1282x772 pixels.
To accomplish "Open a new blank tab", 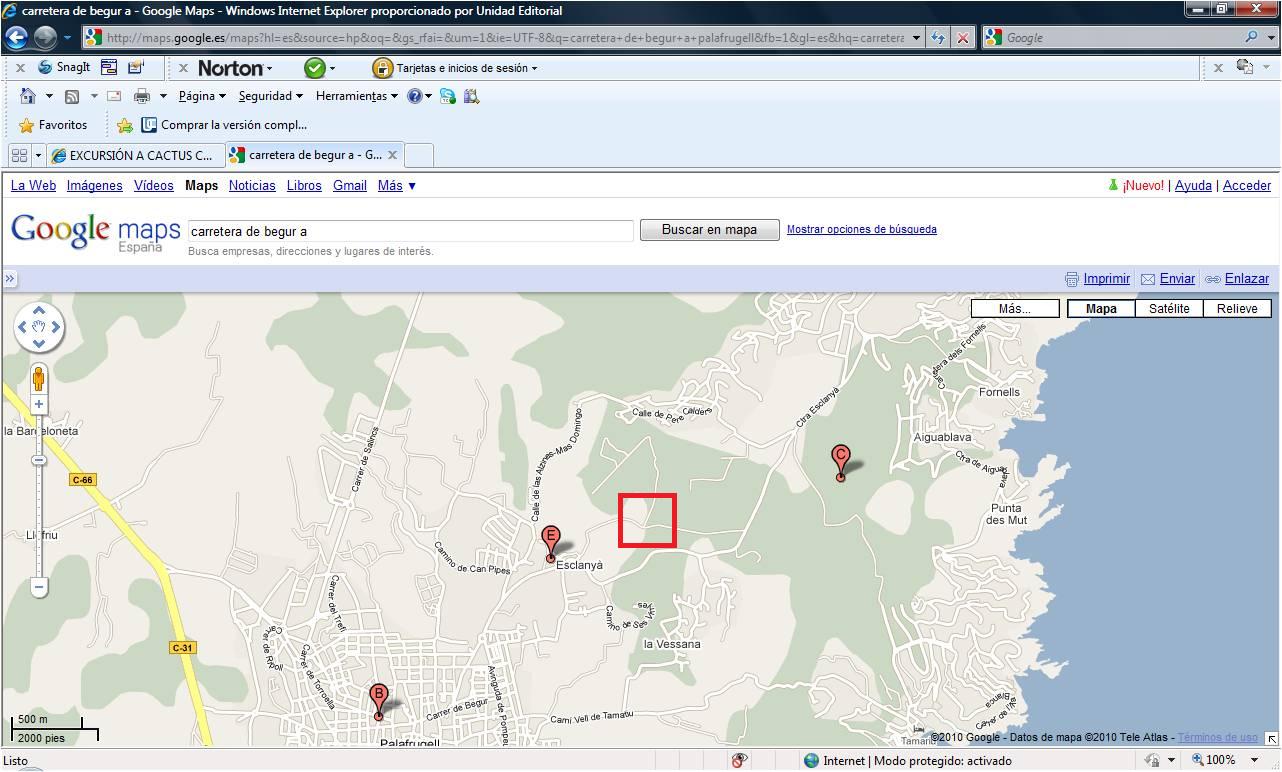I will point(420,155).
